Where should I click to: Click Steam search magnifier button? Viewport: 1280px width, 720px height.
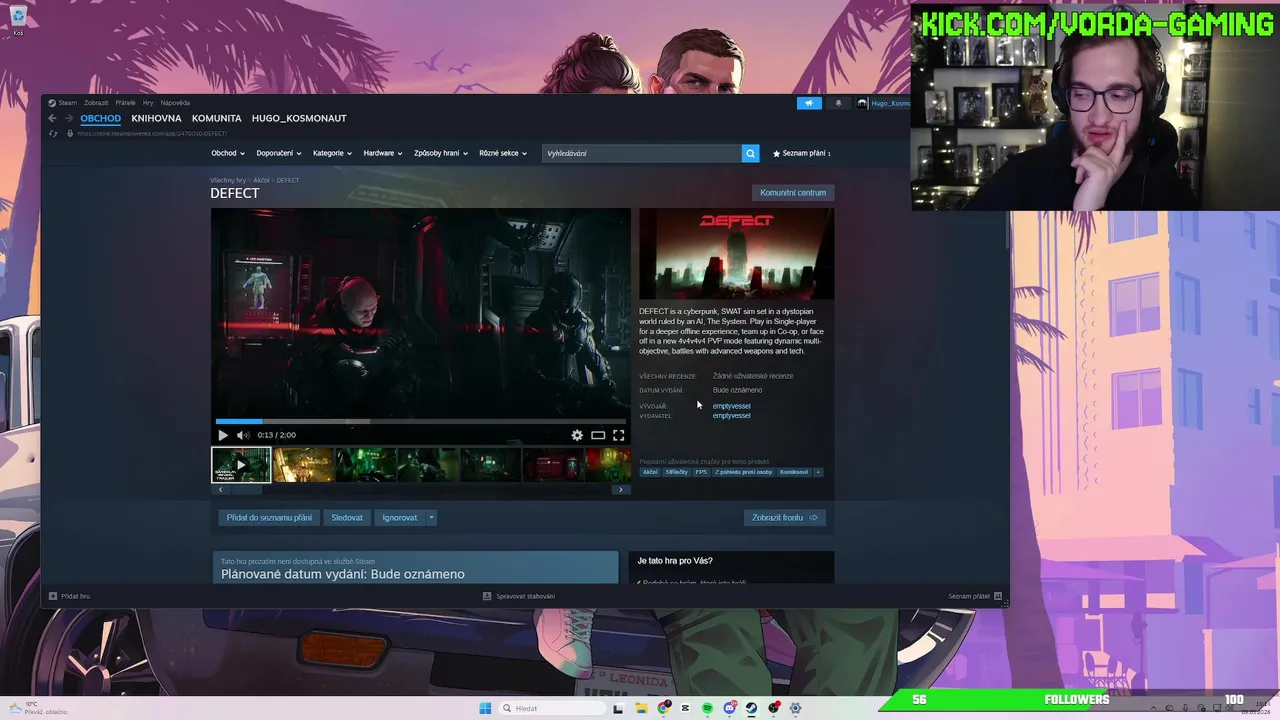pos(750,153)
